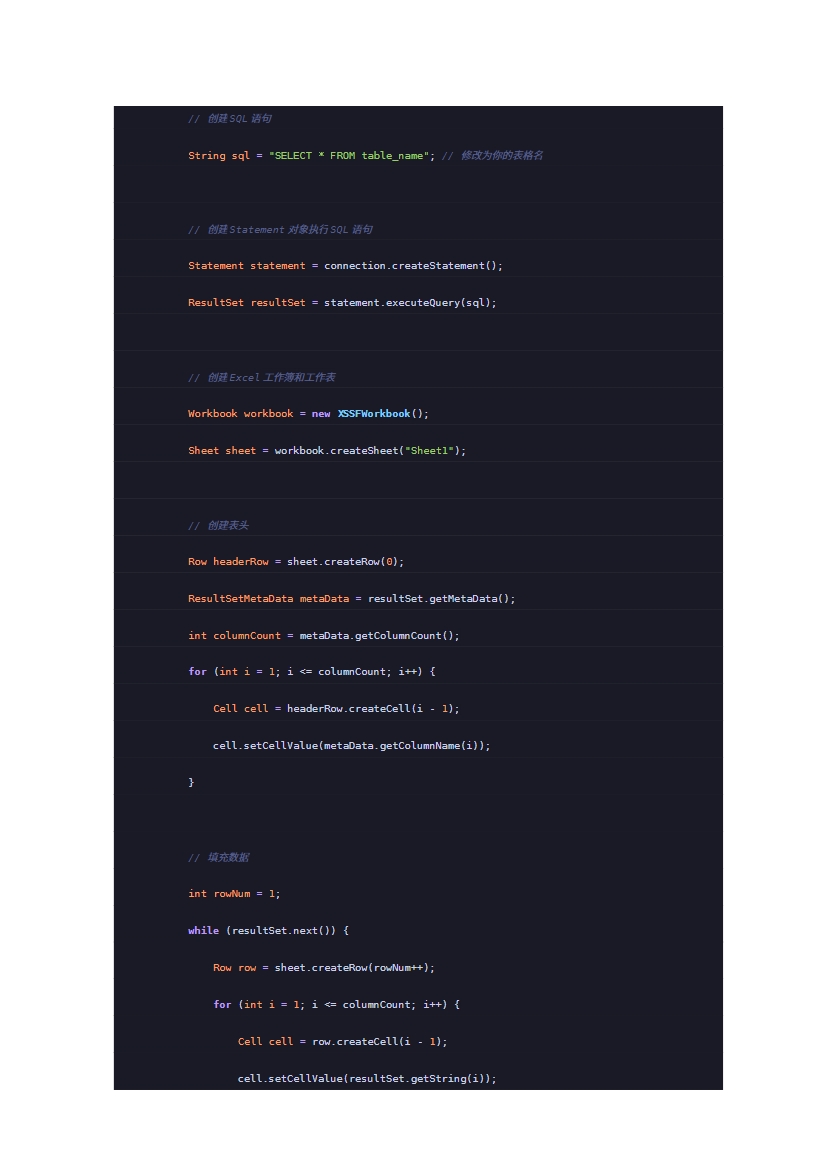Click the while (resultSet.next()) line
This screenshot has height=1157, width=825.
click(268, 931)
